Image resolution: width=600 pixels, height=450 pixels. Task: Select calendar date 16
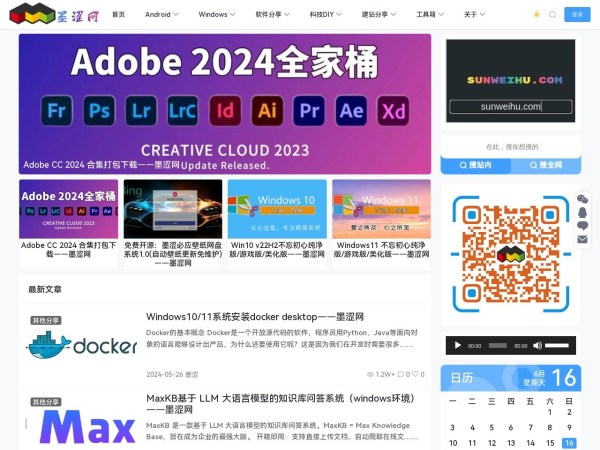tap(569, 443)
